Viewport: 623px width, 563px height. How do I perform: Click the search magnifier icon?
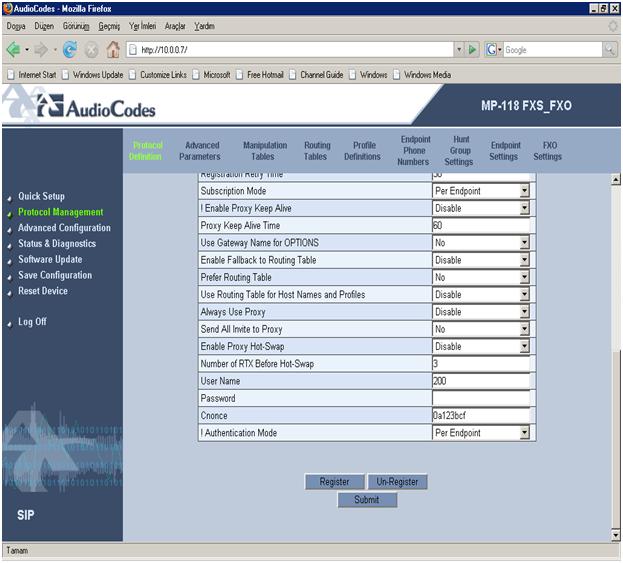tap(610, 49)
